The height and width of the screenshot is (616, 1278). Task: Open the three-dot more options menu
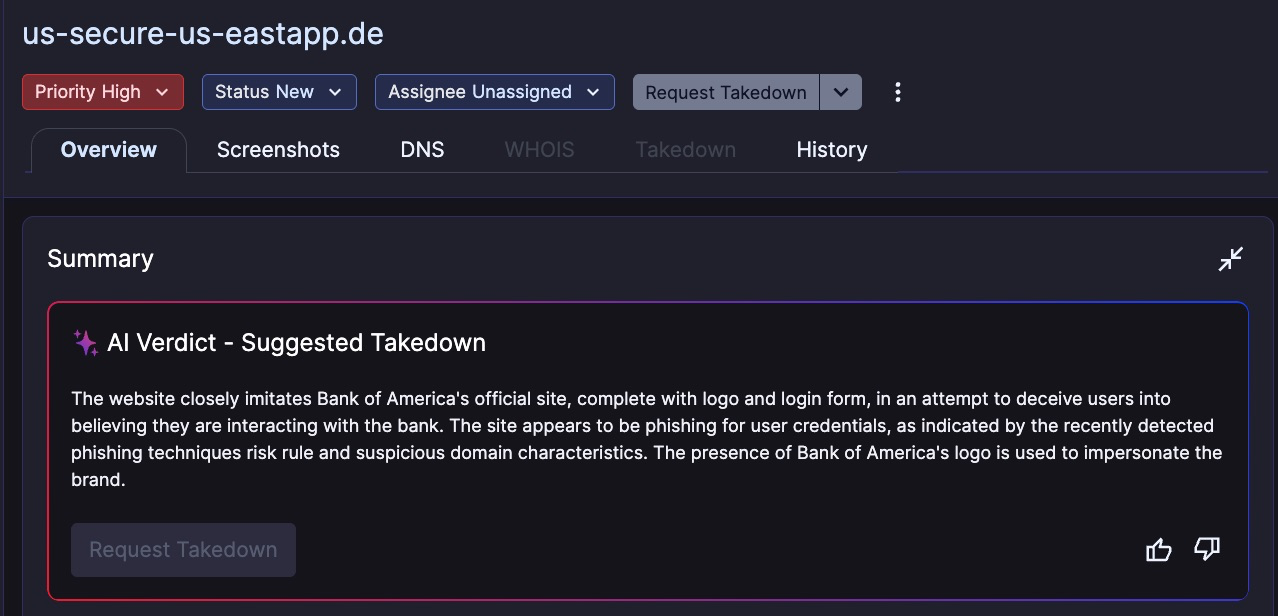(x=898, y=92)
